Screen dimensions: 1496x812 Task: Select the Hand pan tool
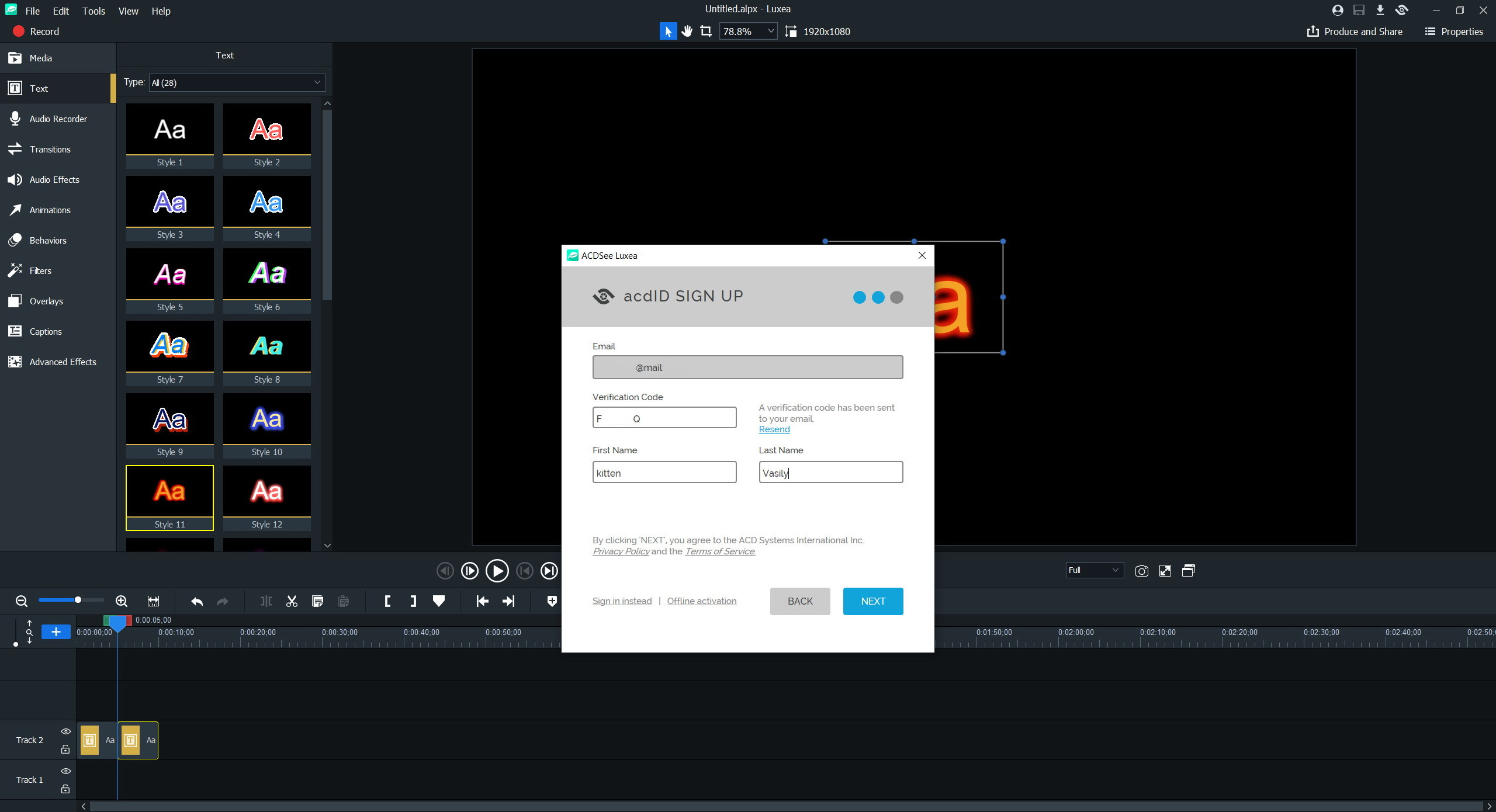point(687,32)
